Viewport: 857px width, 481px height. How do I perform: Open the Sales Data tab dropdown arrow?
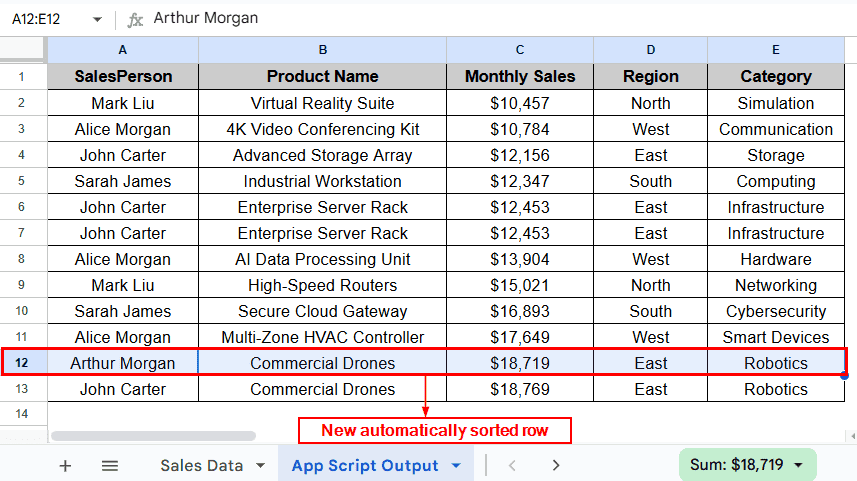[x=261, y=466]
